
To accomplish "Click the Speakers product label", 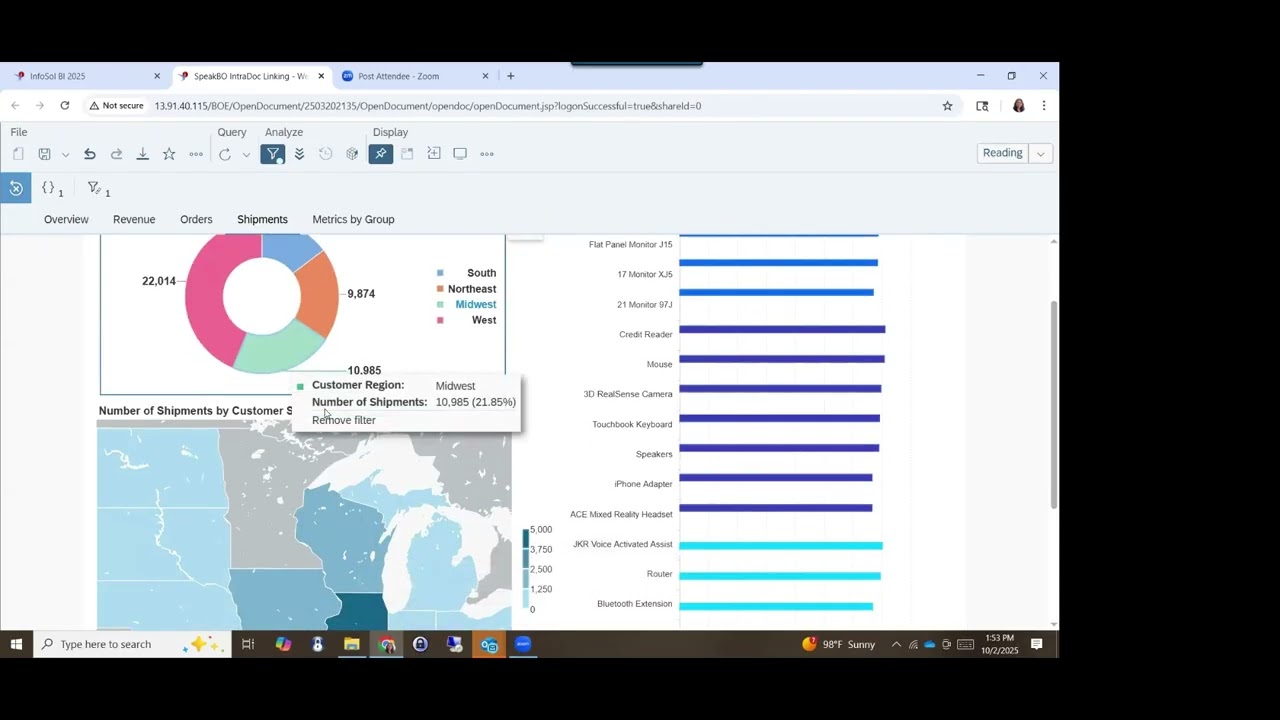I will 654,454.
